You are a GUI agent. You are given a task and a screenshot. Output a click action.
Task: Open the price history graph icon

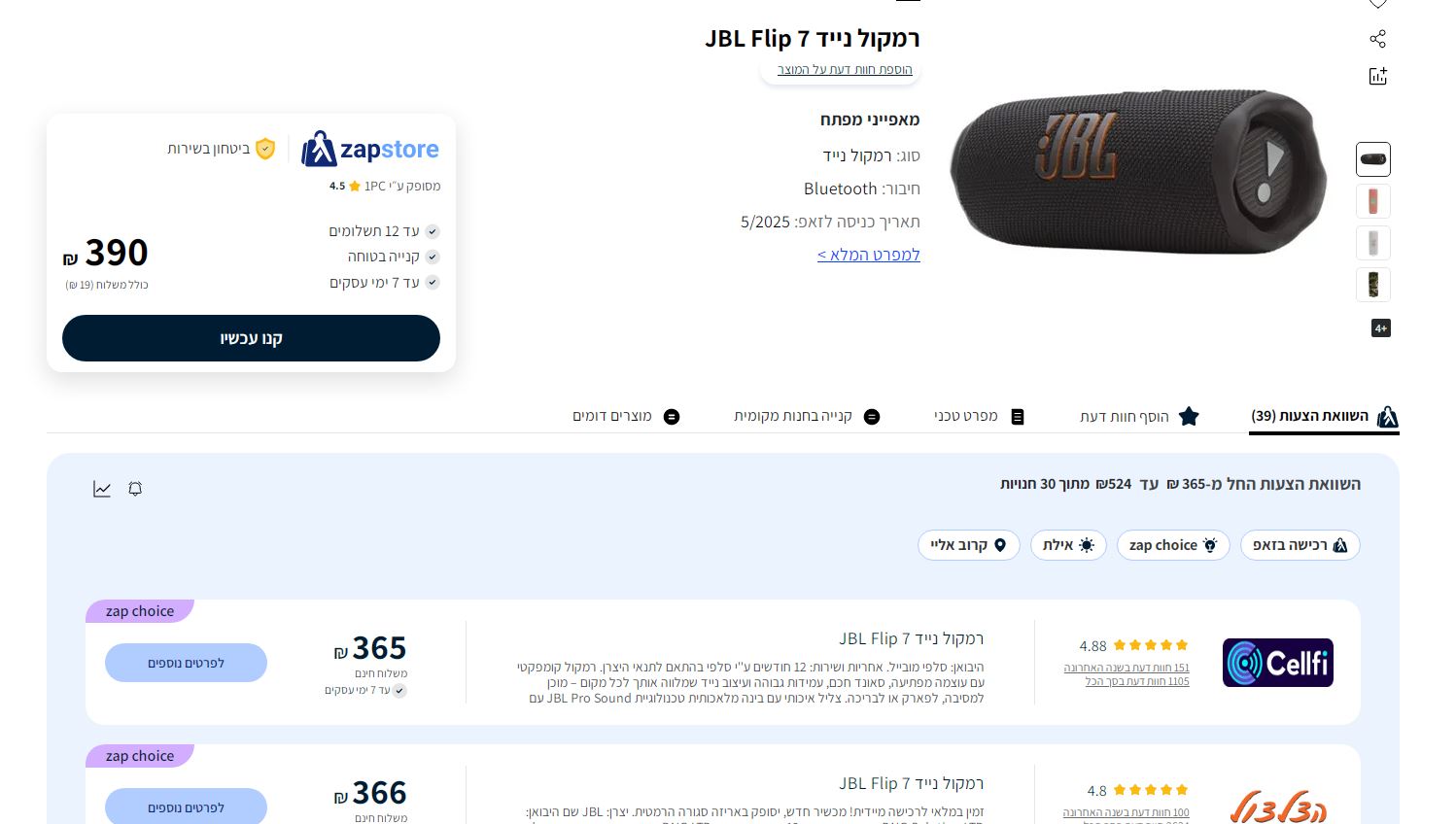click(102, 489)
